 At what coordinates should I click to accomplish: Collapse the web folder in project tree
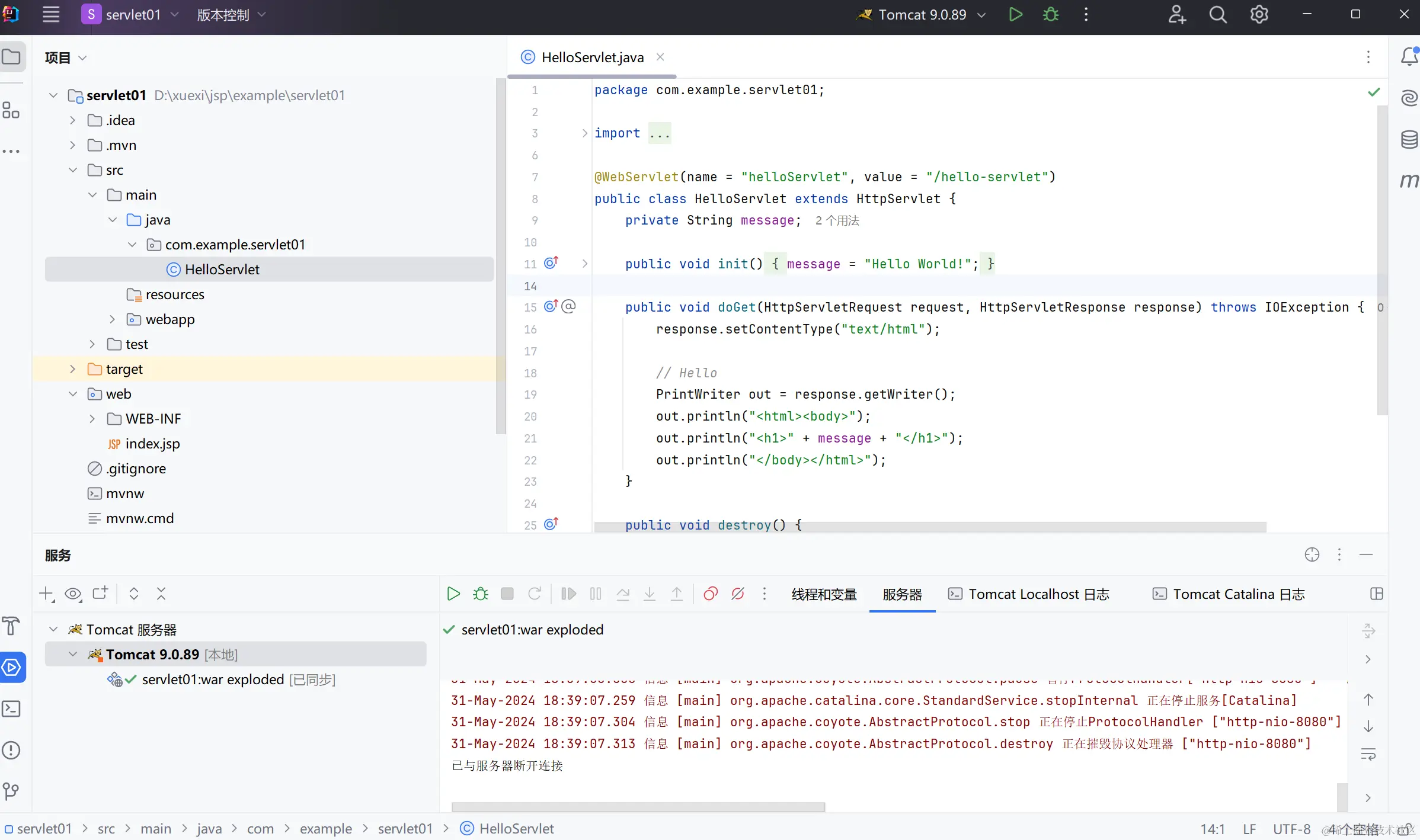72,394
